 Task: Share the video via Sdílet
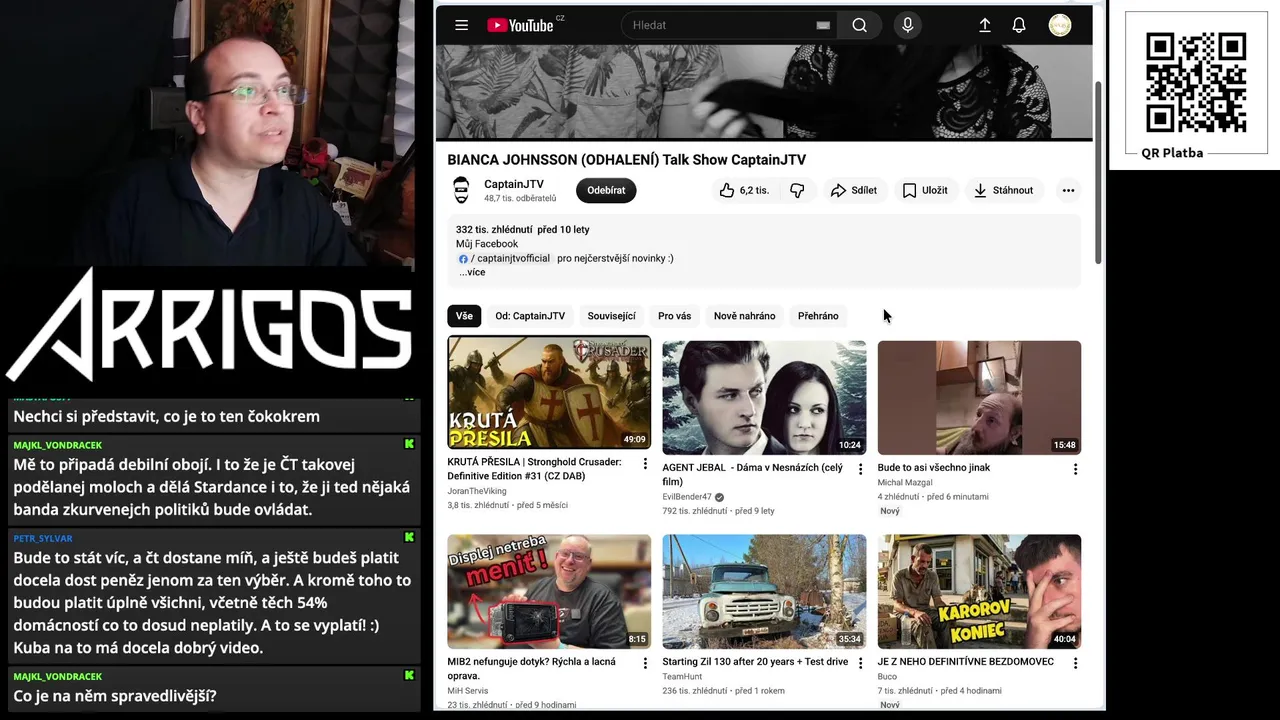coord(853,190)
